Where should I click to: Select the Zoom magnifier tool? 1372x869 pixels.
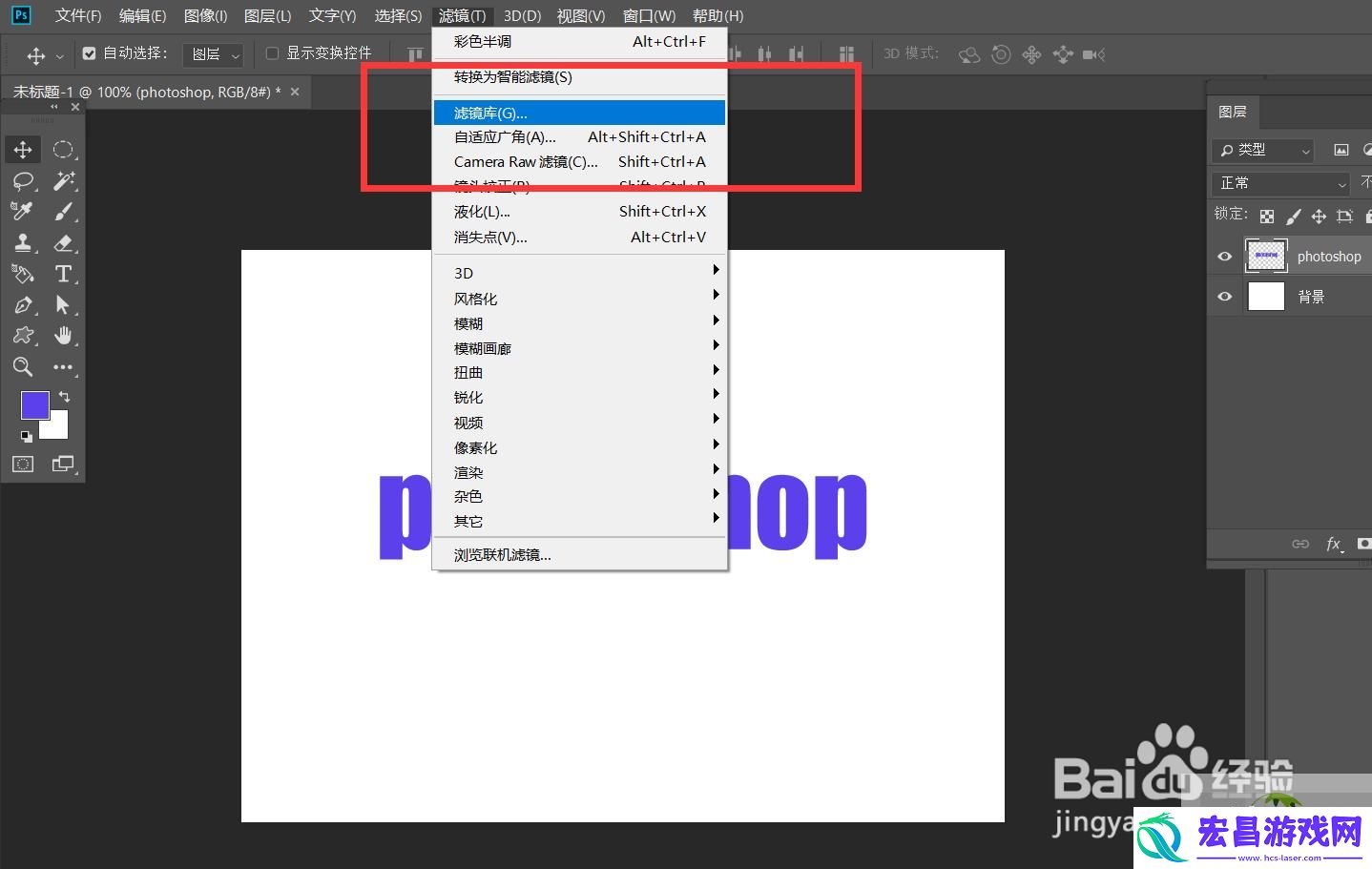click(23, 367)
